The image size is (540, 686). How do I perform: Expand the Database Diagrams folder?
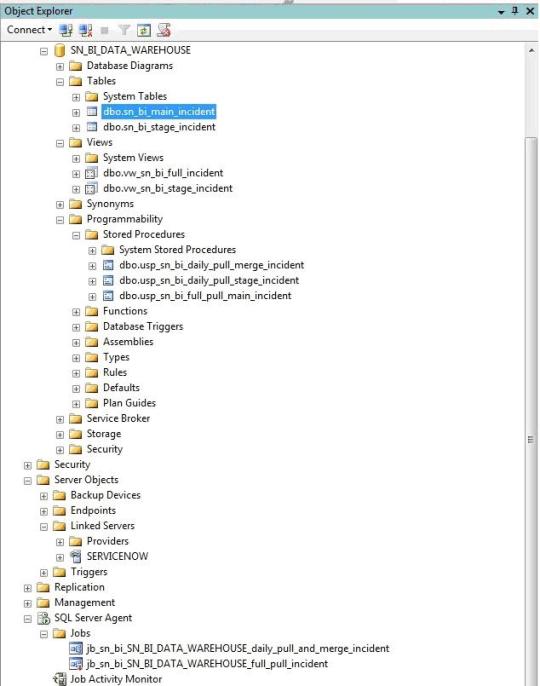click(x=60, y=66)
